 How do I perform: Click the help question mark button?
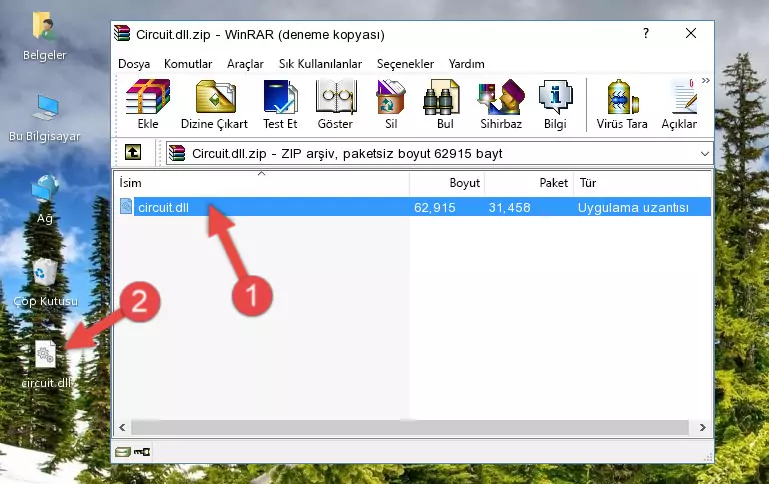click(646, 33)
